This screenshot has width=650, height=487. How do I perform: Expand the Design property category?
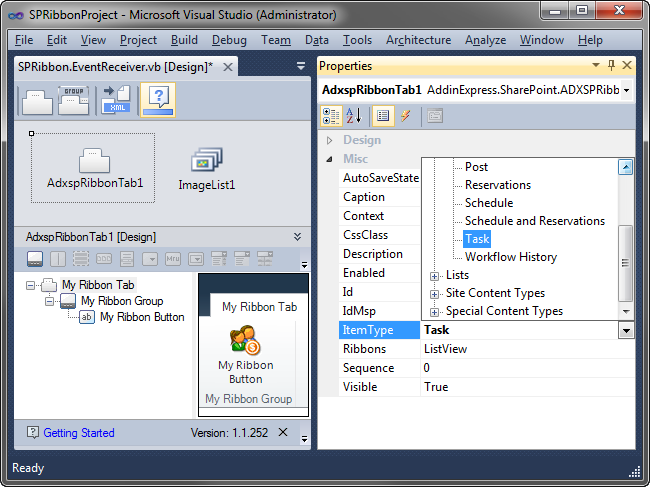(330, 141)
